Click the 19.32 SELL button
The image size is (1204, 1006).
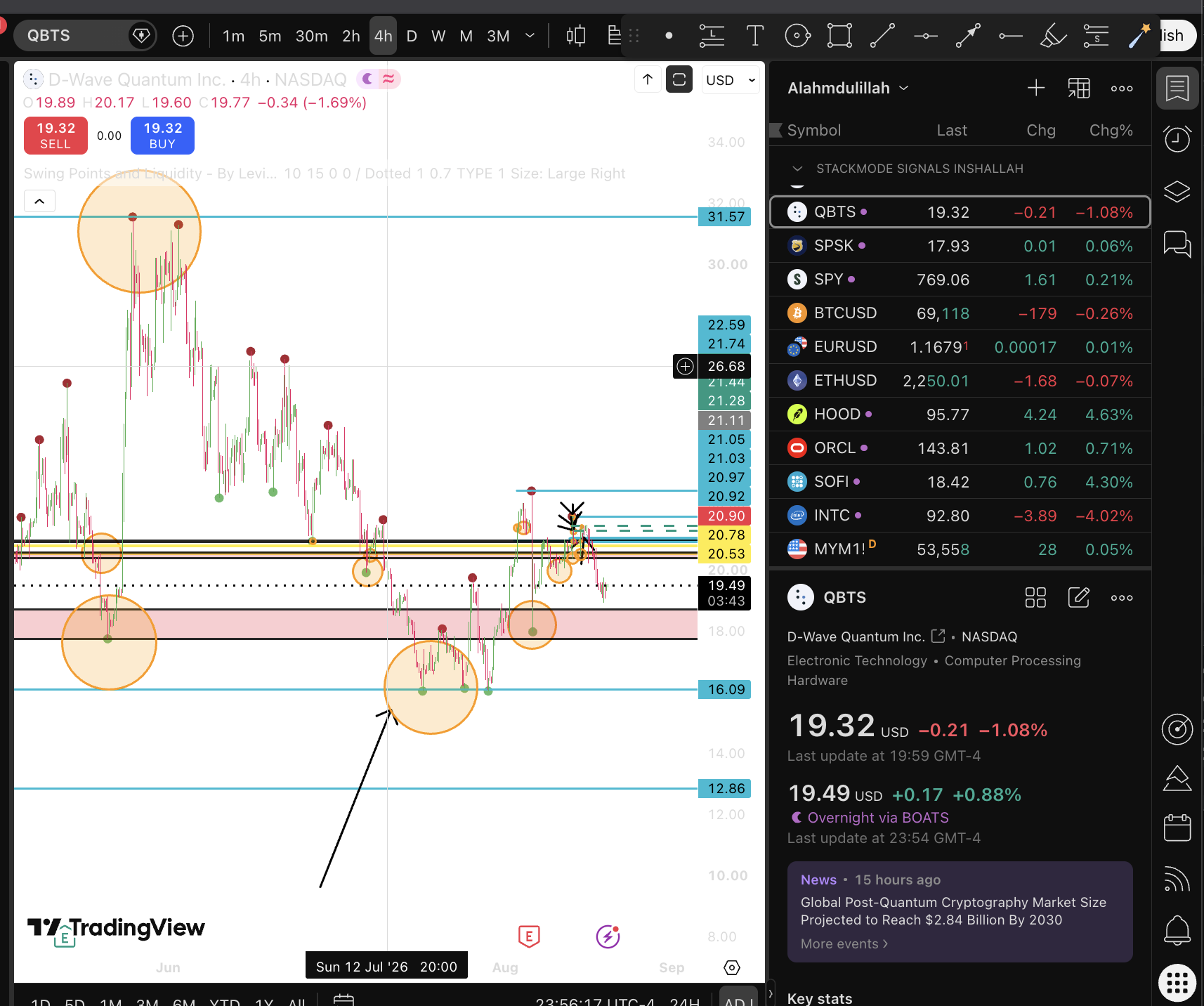click(x=55, y=136)
